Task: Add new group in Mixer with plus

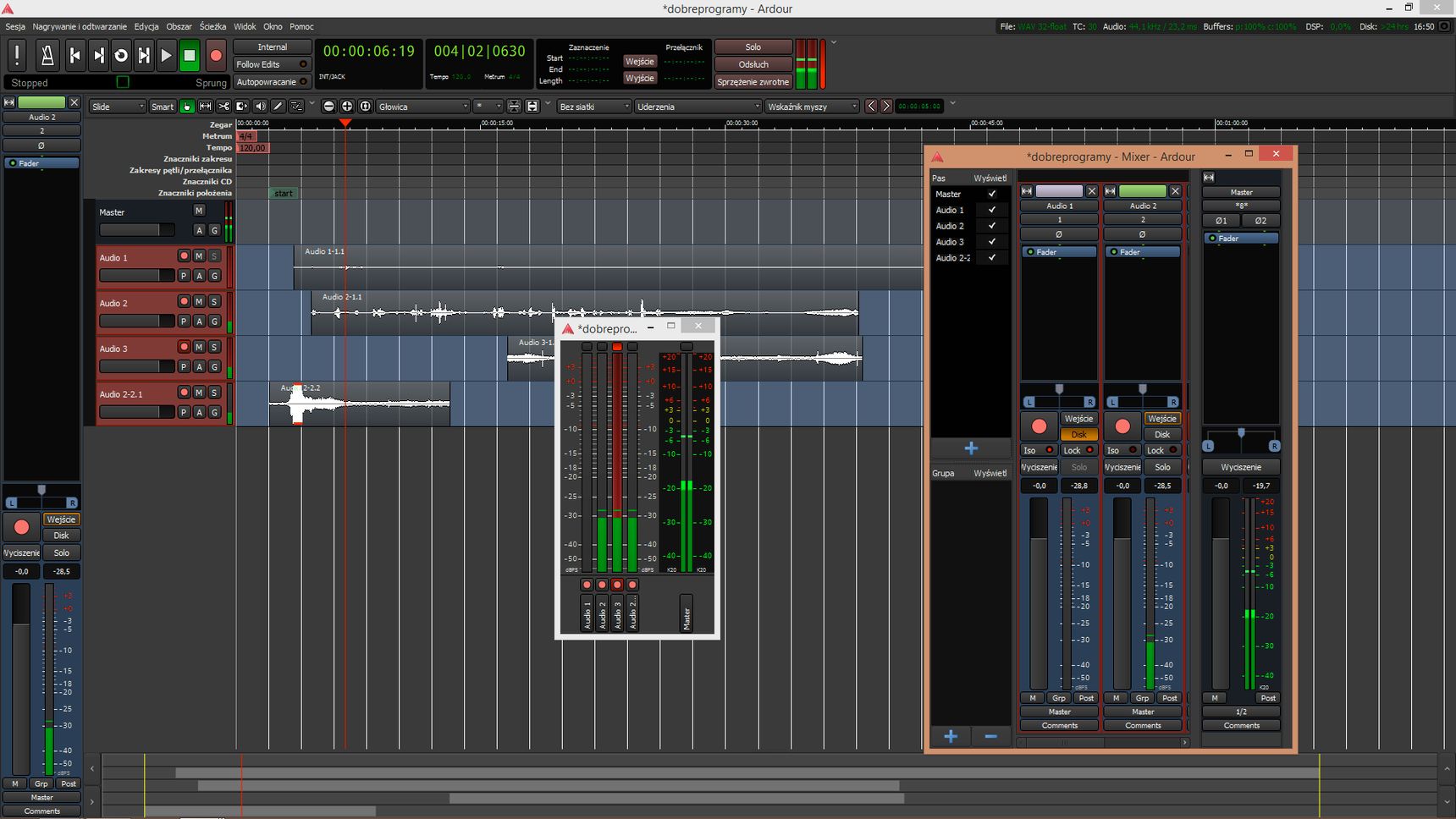Action: 951,736
